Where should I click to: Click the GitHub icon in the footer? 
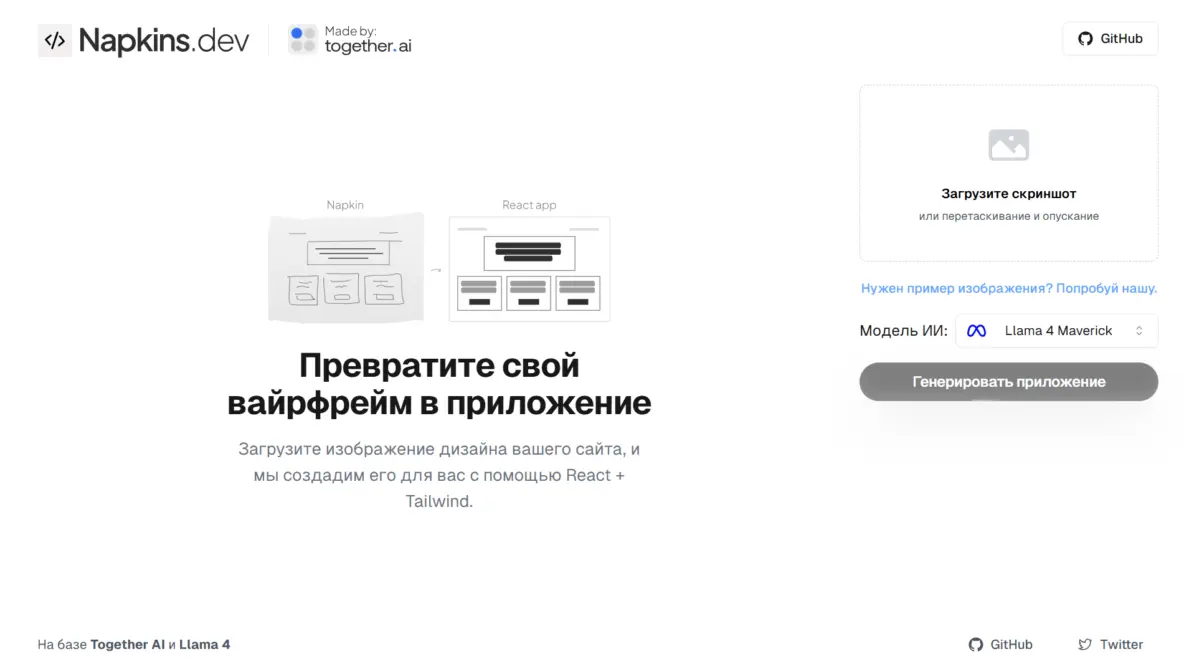point(976,645)
